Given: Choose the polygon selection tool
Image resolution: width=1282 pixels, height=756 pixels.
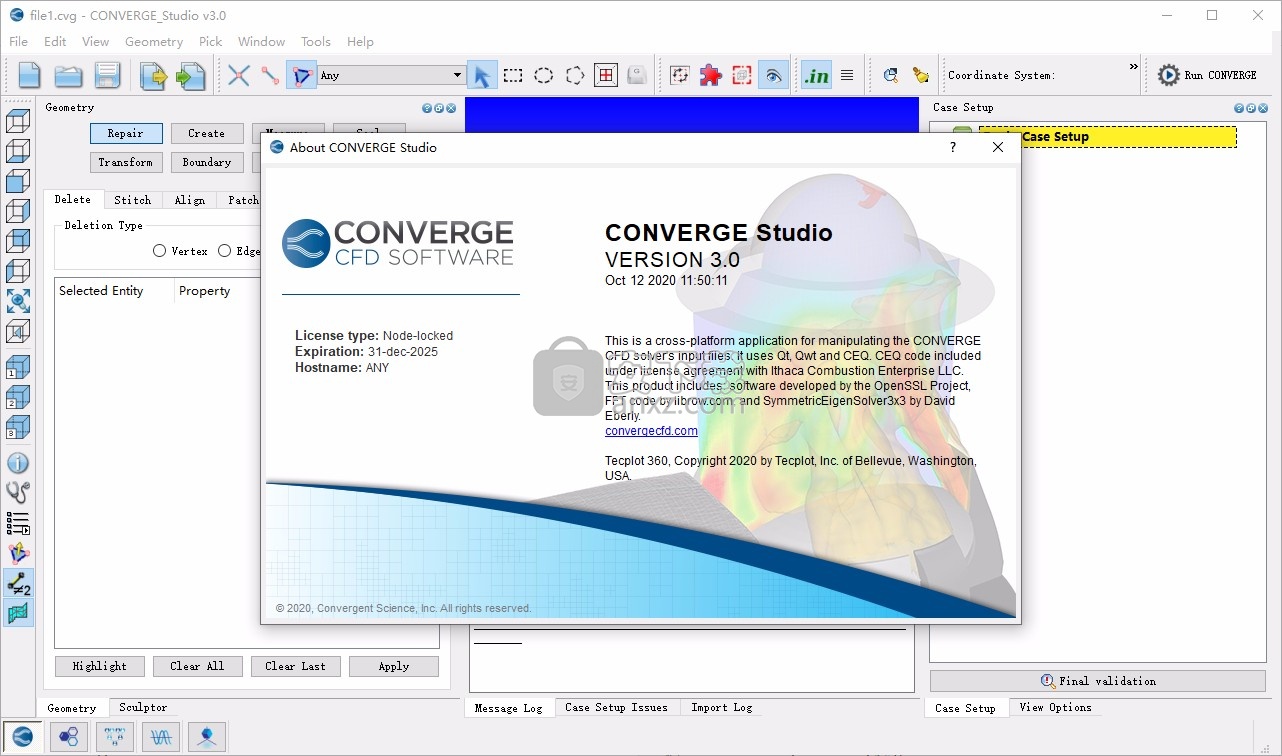Looking at the screenshot, I should [575, 75].
